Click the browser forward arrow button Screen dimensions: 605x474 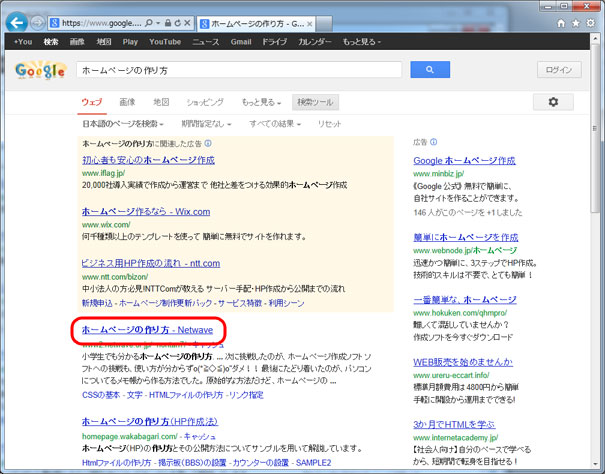37,23
